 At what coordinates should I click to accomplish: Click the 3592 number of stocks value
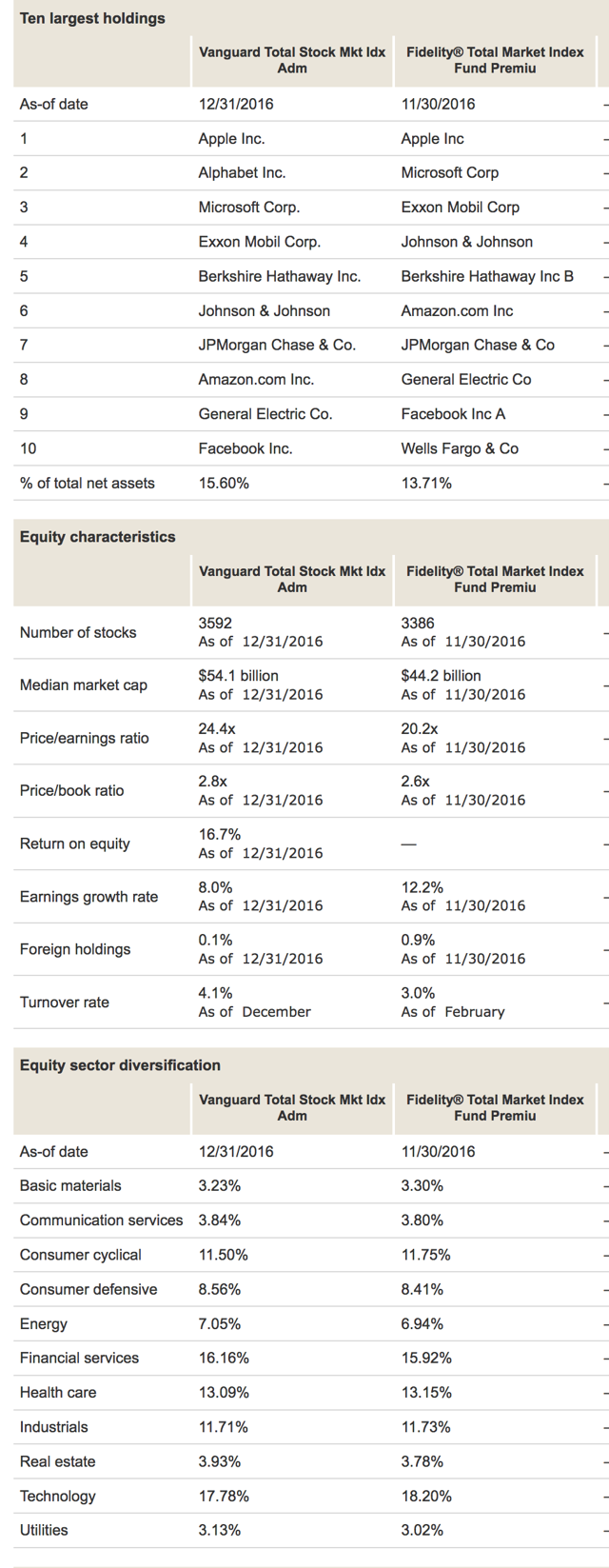[215, 624]
